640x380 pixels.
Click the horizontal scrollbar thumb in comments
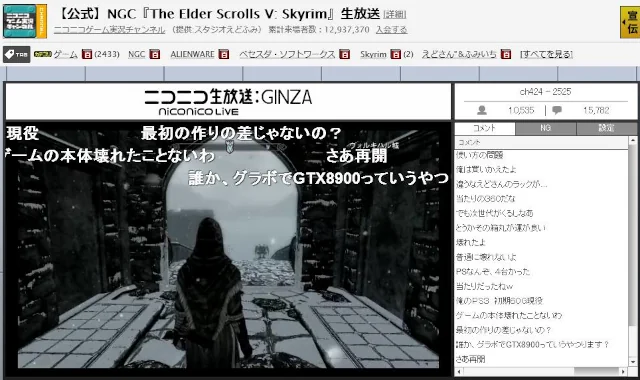click(x=597, y=372)
